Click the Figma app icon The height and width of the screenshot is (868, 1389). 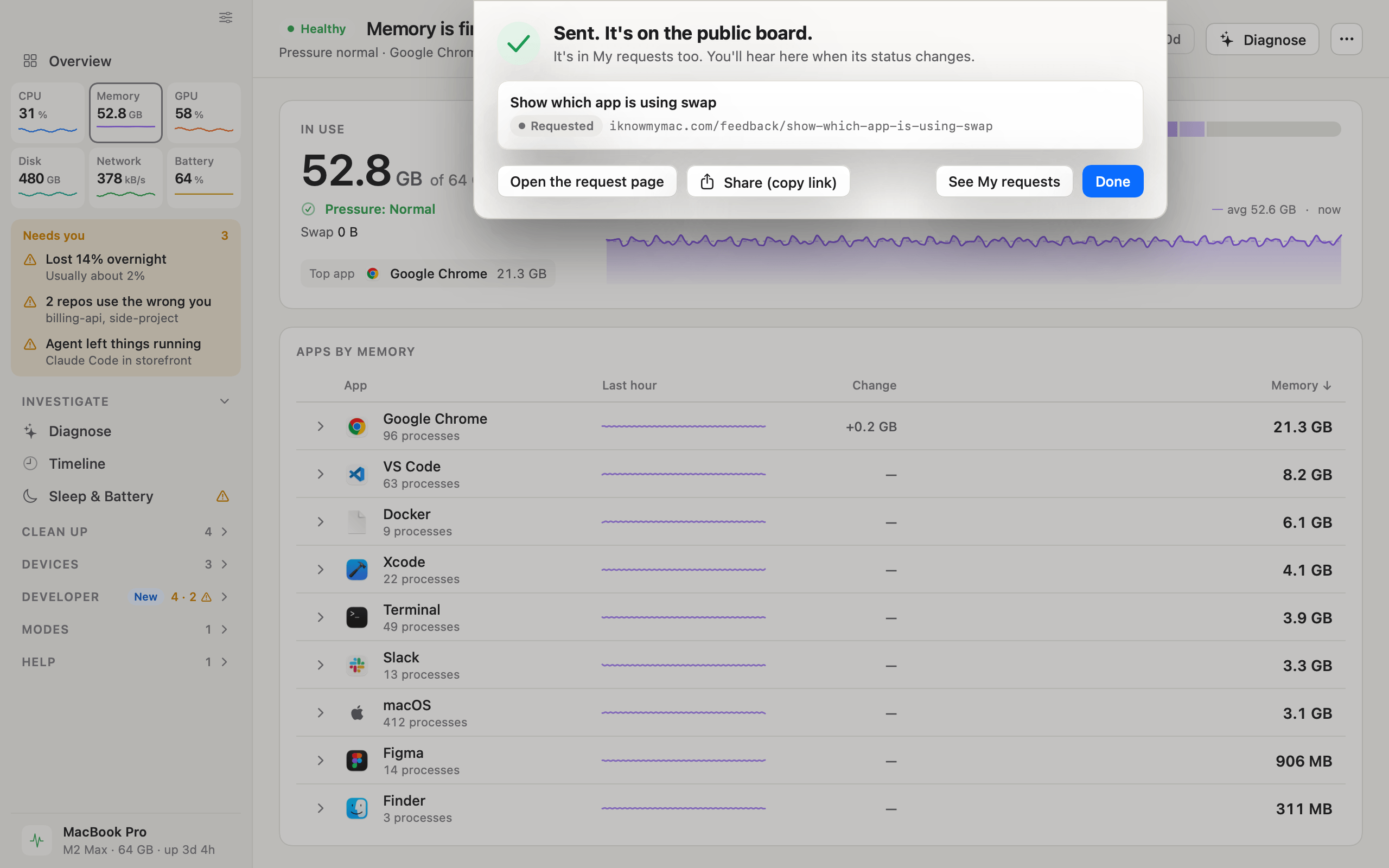point(357,761)
